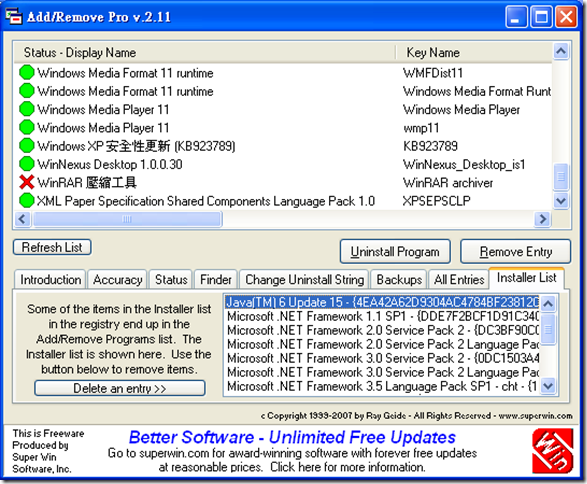Click the Delete an entry >> button
Viewport: 587px width, 484px height.
pyautogui.click(x=120, y=388)
